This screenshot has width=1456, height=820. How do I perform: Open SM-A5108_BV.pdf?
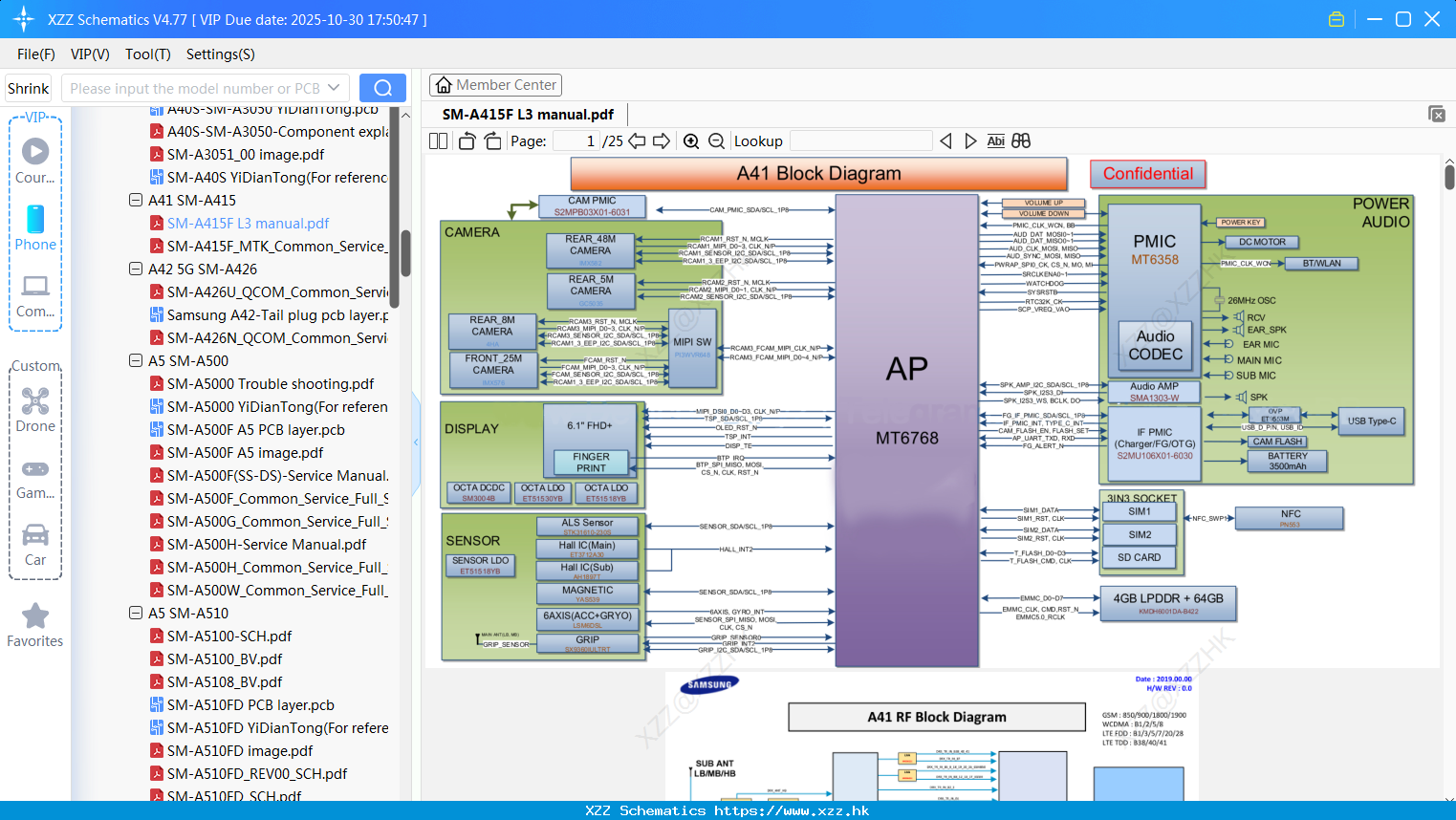[225, 682]
